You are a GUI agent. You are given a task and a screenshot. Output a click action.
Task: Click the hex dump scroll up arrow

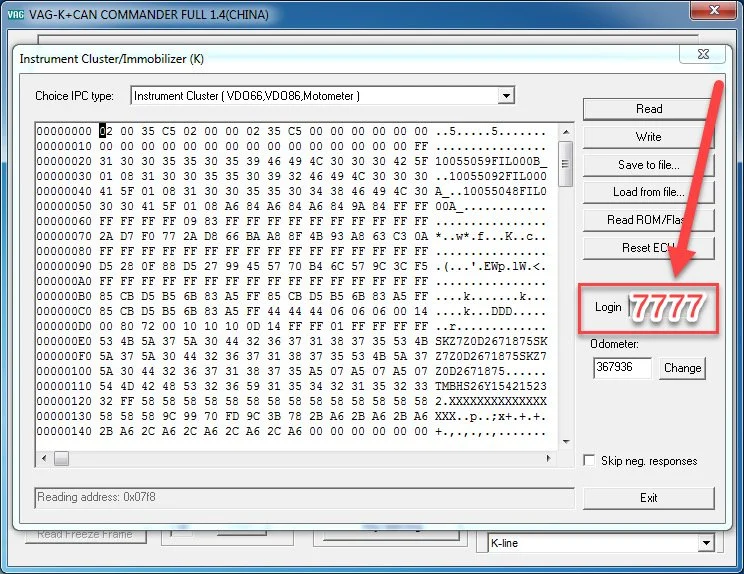566,131
